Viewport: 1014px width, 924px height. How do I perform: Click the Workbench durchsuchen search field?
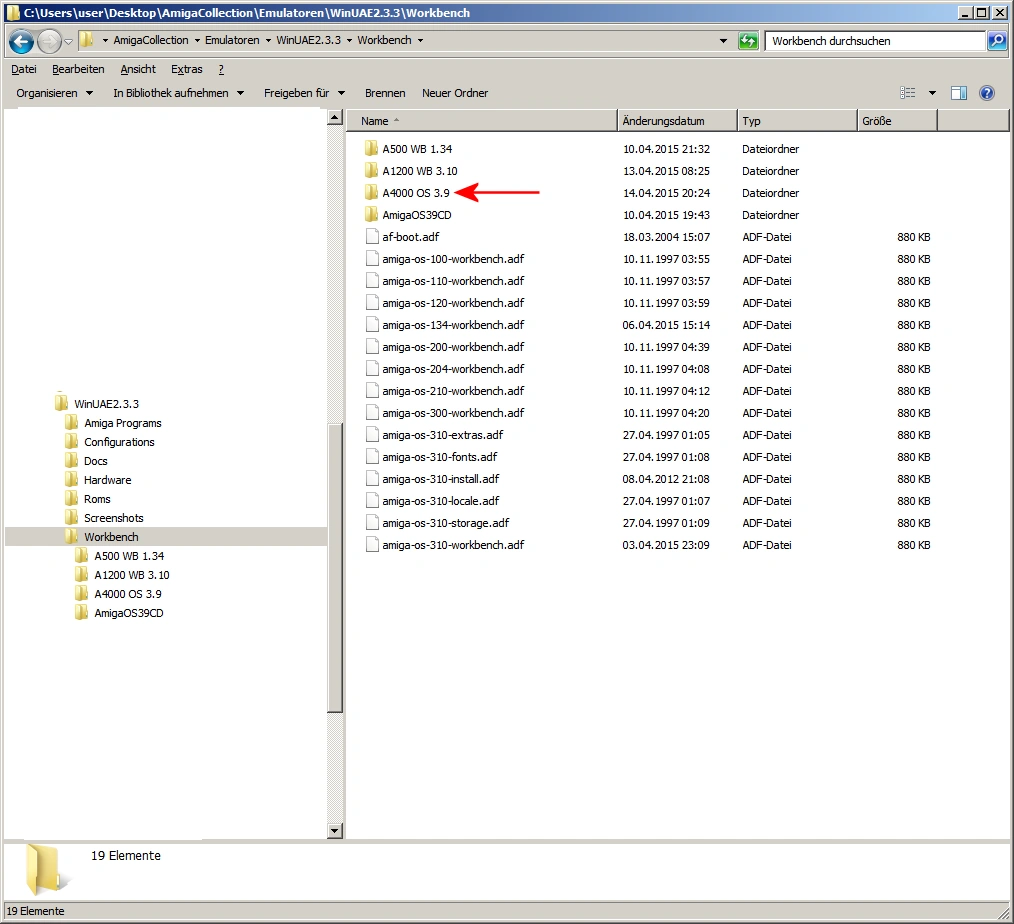875,41
